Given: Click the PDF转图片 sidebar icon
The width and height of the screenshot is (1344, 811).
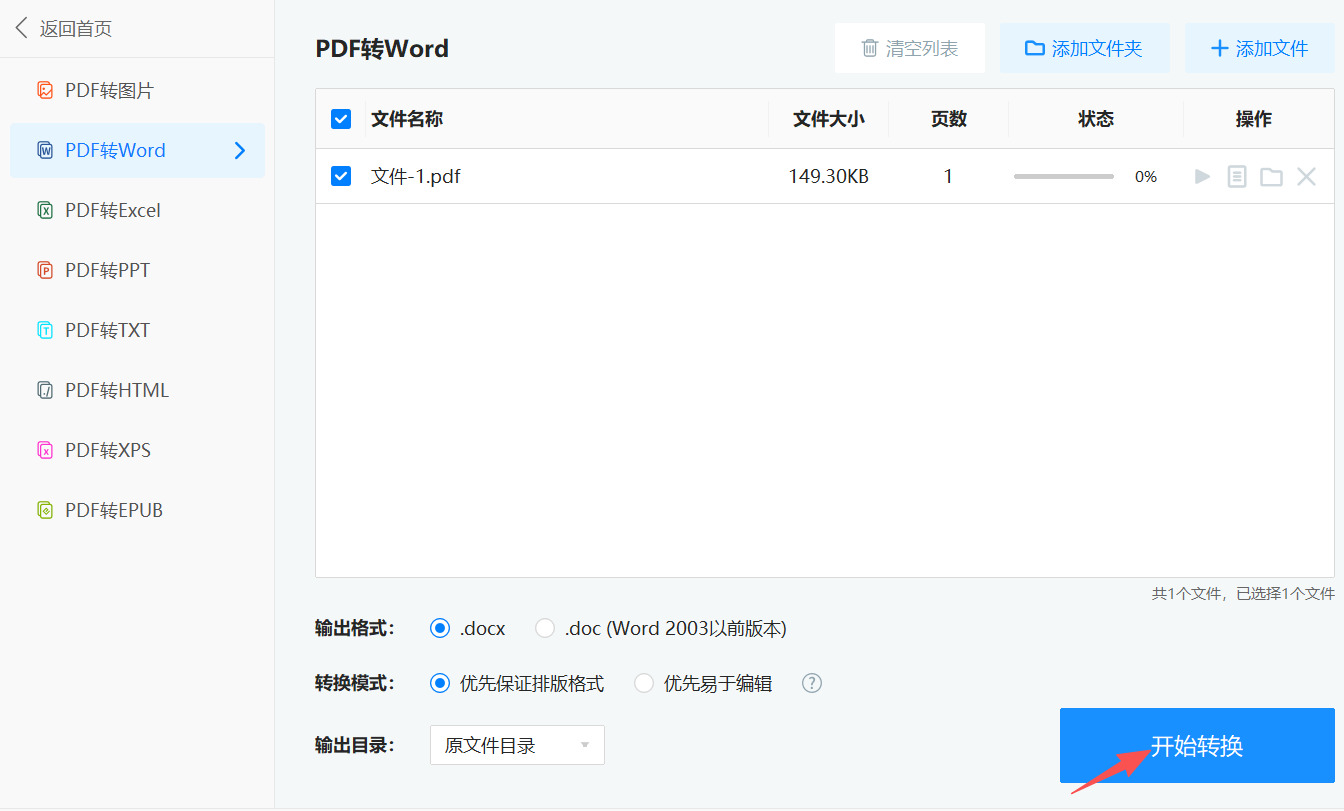Looking at the screenshot, I should [45, 91].
